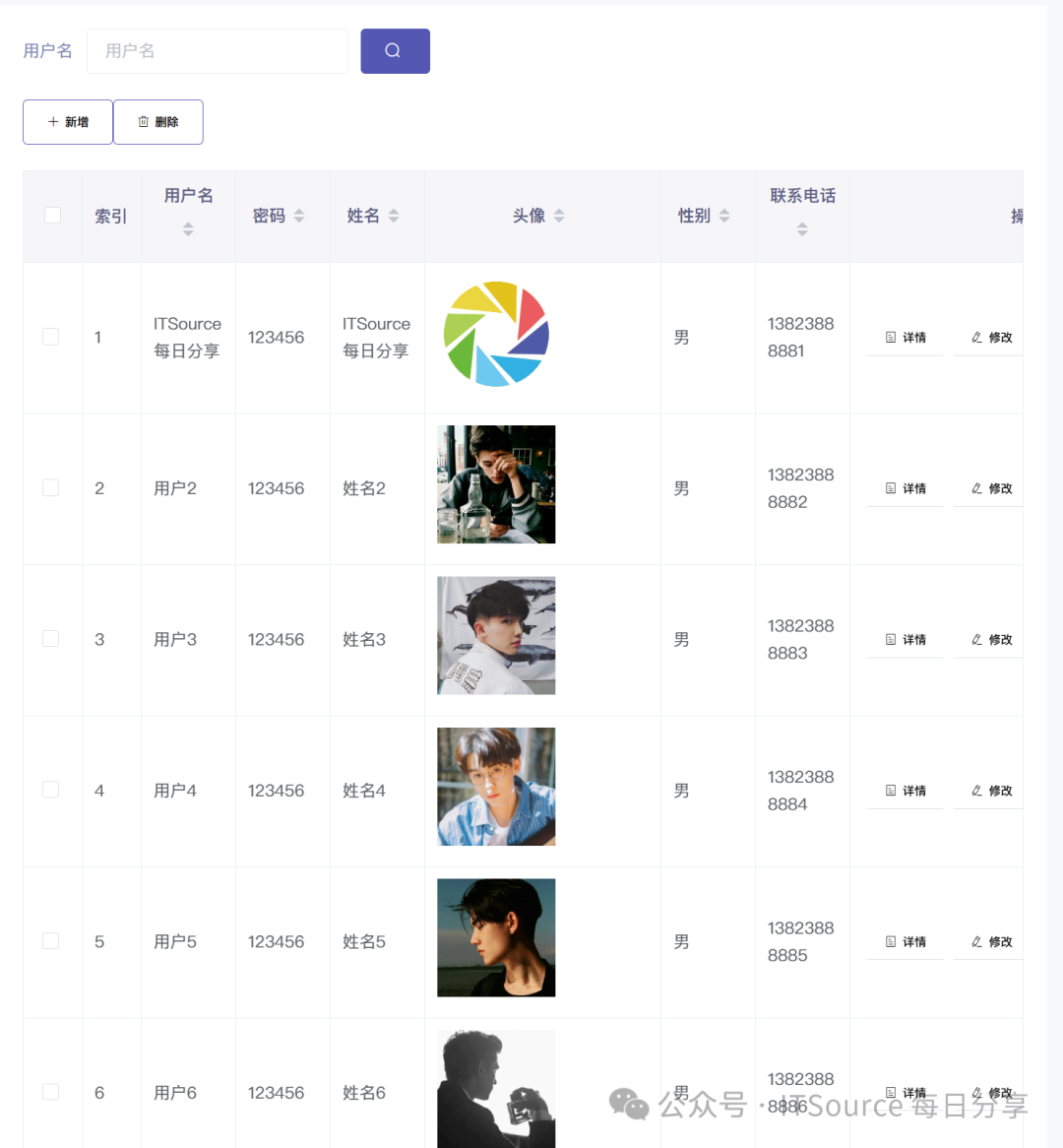This screenshot has width=1063, height=1148.
Task: Select the checkbox for 用户3 row
Action: coord(51,639)
